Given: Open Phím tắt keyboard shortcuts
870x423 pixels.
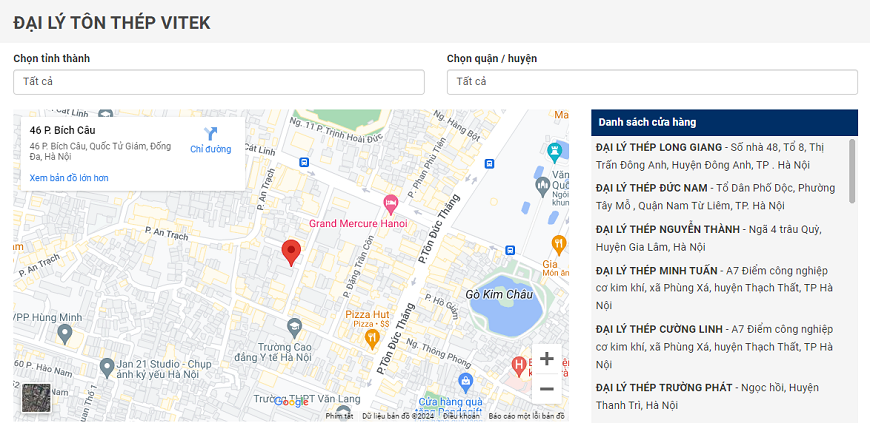Looking at the screenshot, I should (x=339, y=416).
